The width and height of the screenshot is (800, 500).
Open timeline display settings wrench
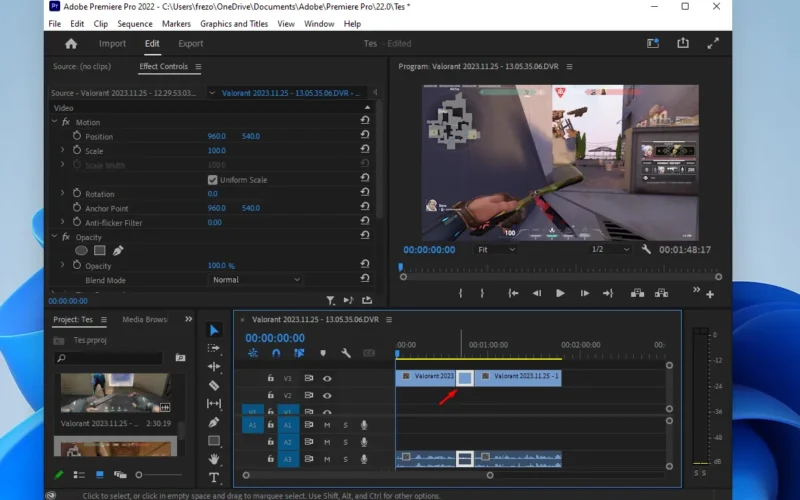click(x=345, y=353)
